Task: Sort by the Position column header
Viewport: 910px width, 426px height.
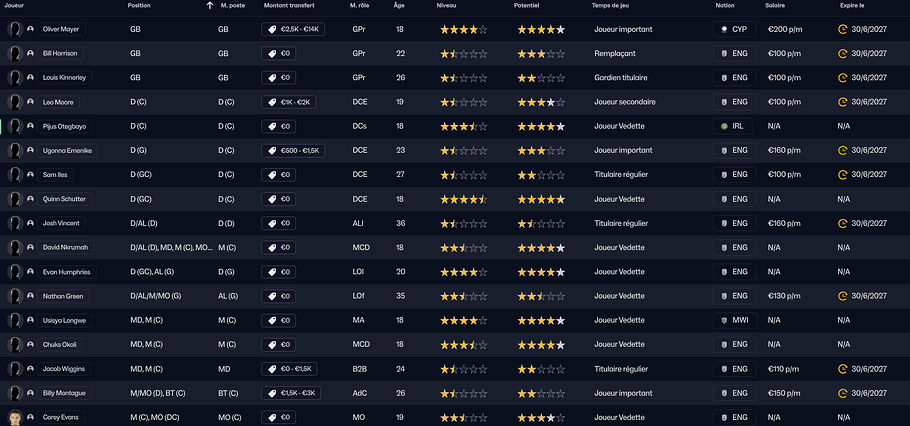Action: (x=139, y=6)
